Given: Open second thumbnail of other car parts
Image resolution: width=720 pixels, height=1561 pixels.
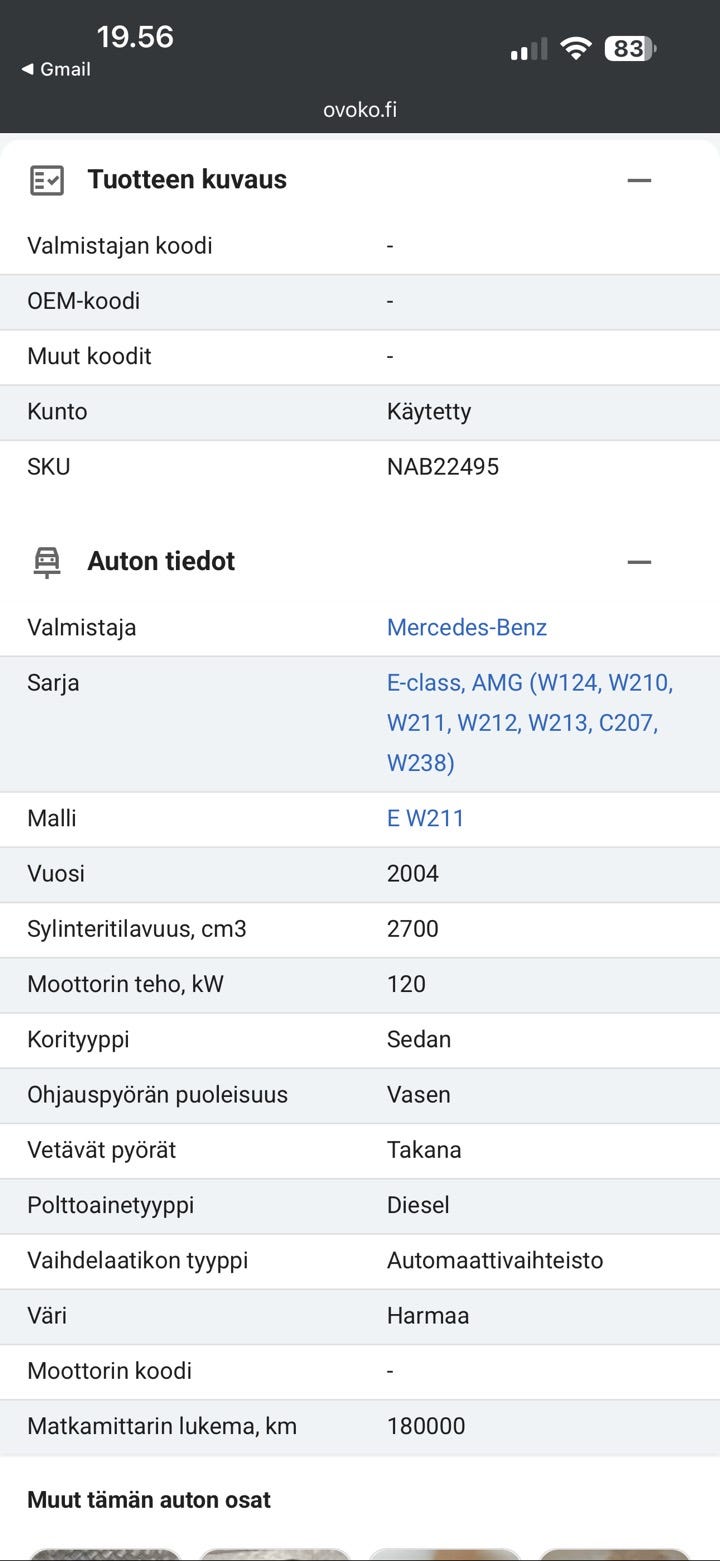Looking at the screenshot, I should (x=275, y=1553).
